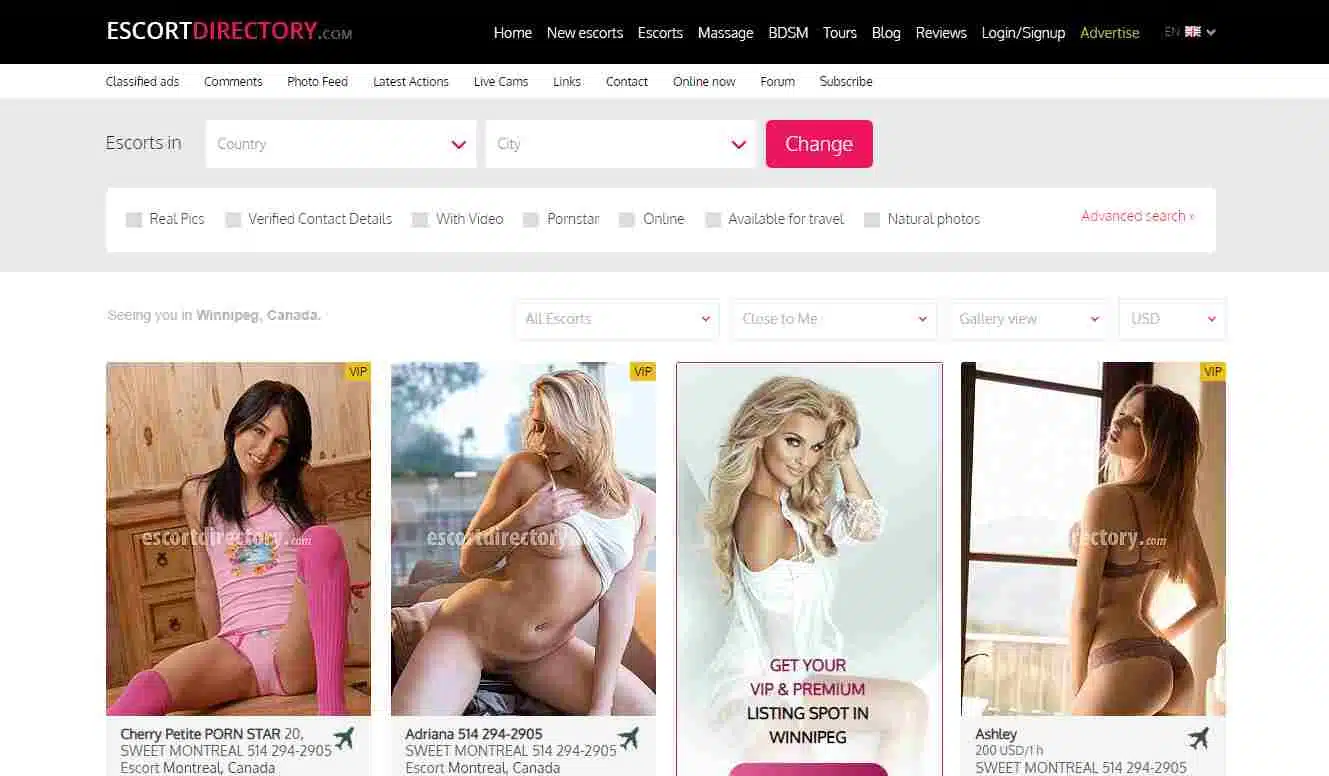Screen dimensions: 1329x776
Task: Open the Forum menu item
Action: [777, 82]
